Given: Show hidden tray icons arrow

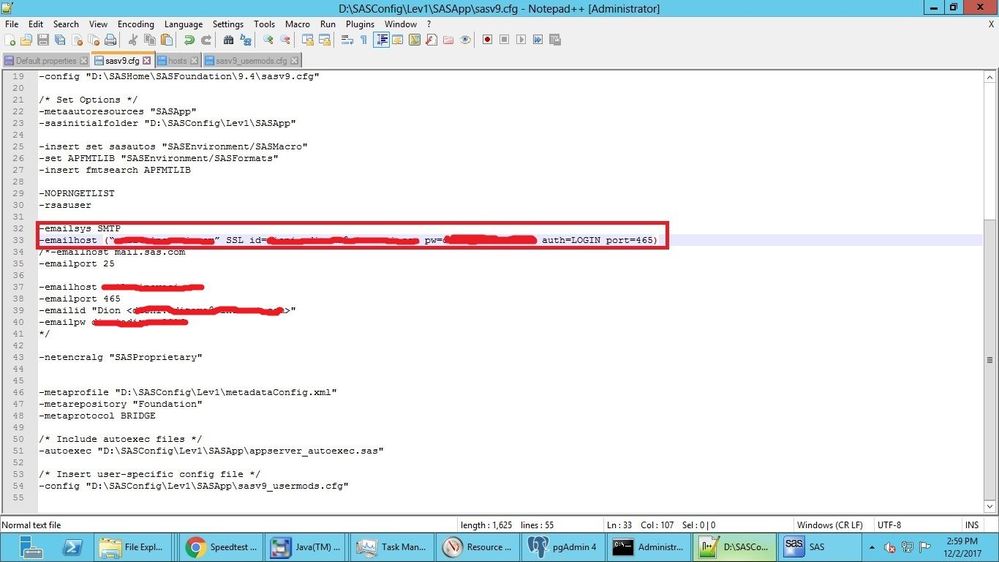Looking at the screenshot, I should click(x=872, y=547).
